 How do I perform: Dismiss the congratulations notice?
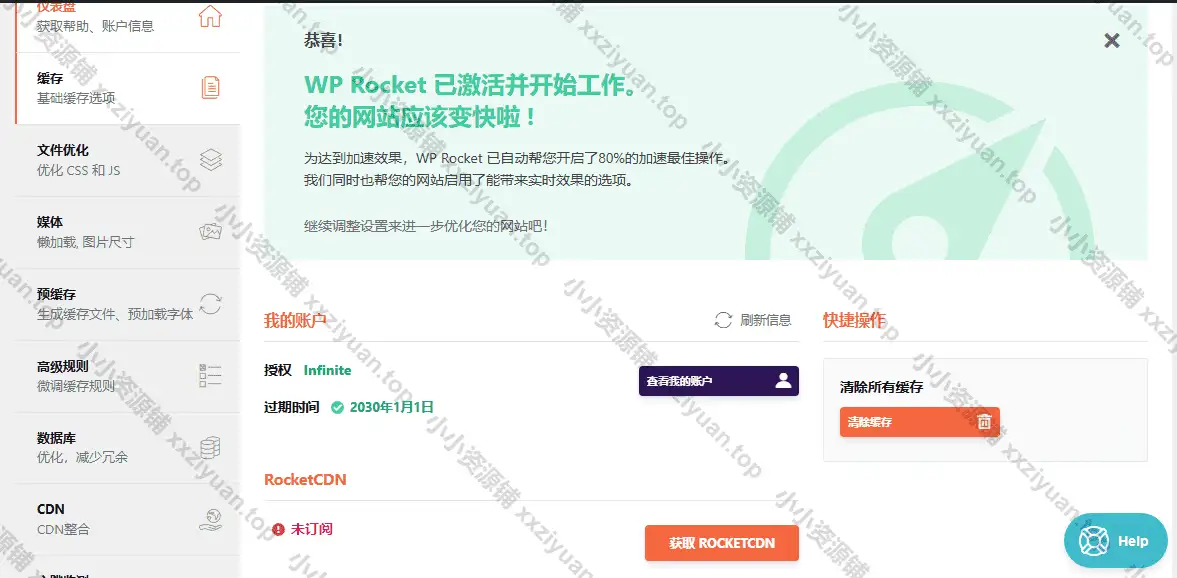point(1111,41)
